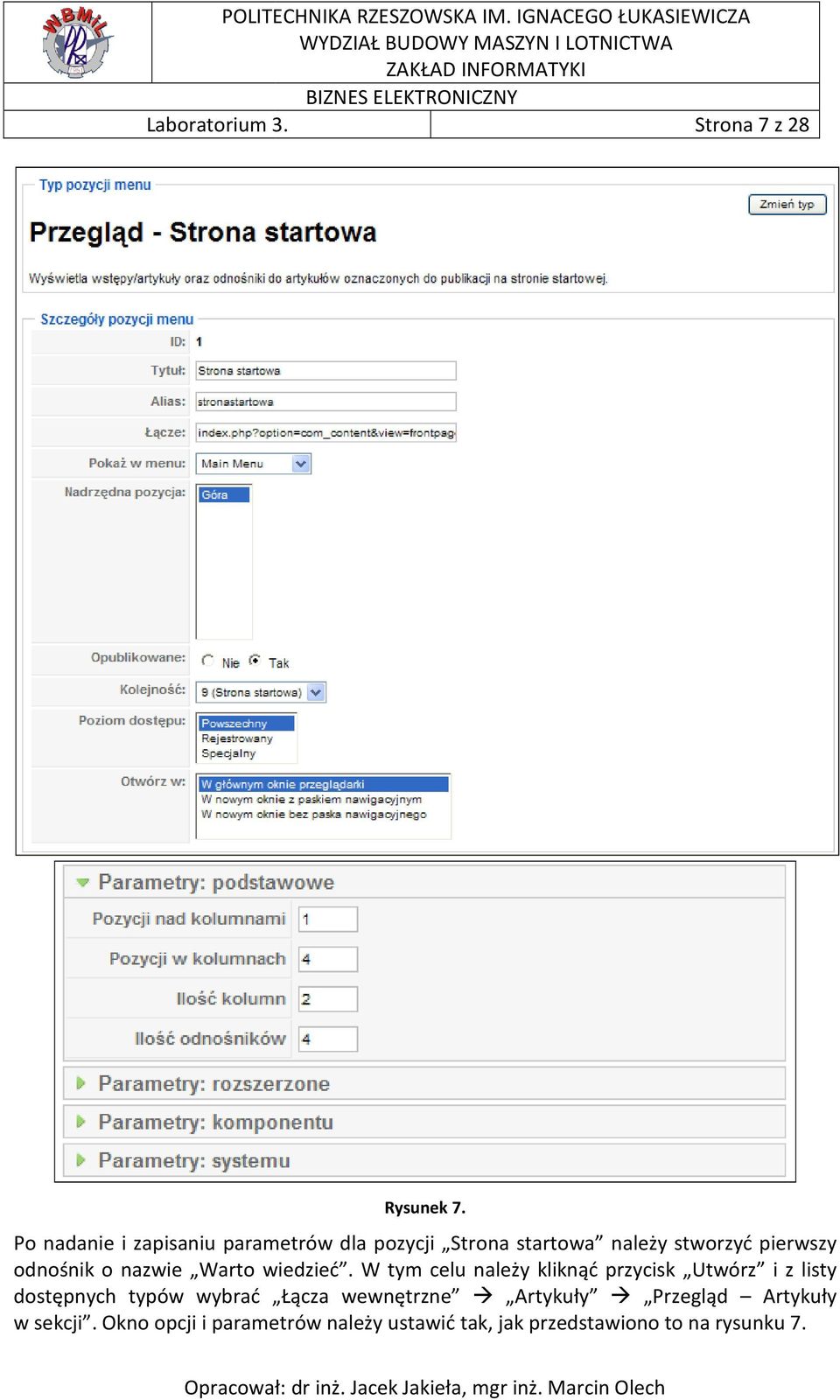Screen dimensions: 840x1400
Task: Select the Nie radio button for Opublikowane
Action: [208, 661]
